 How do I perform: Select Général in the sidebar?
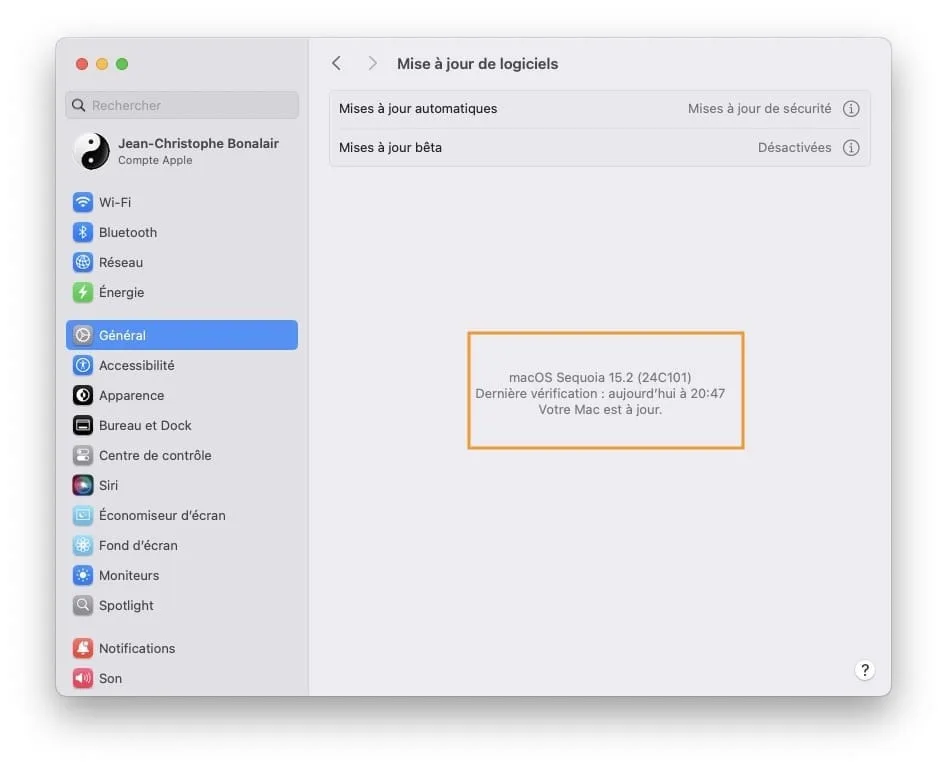coord(182,335)
